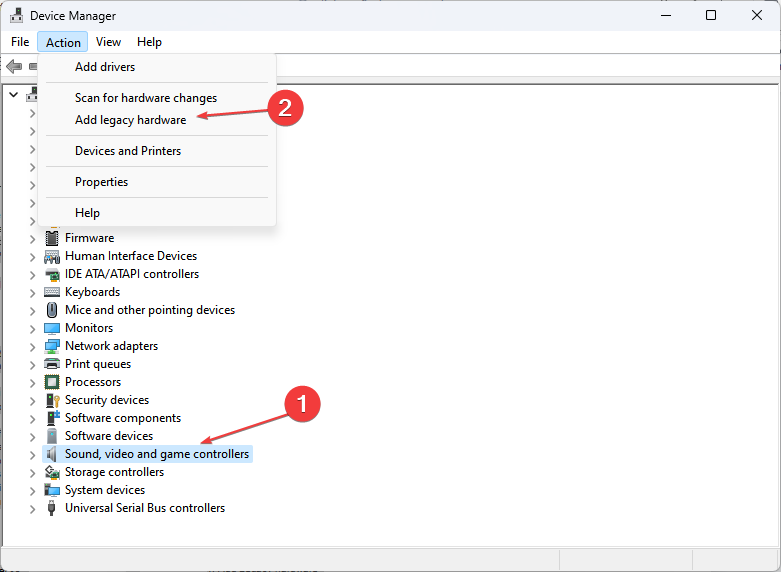Click the Network adapters icon

pyautogui.click(x=52, y=346)
